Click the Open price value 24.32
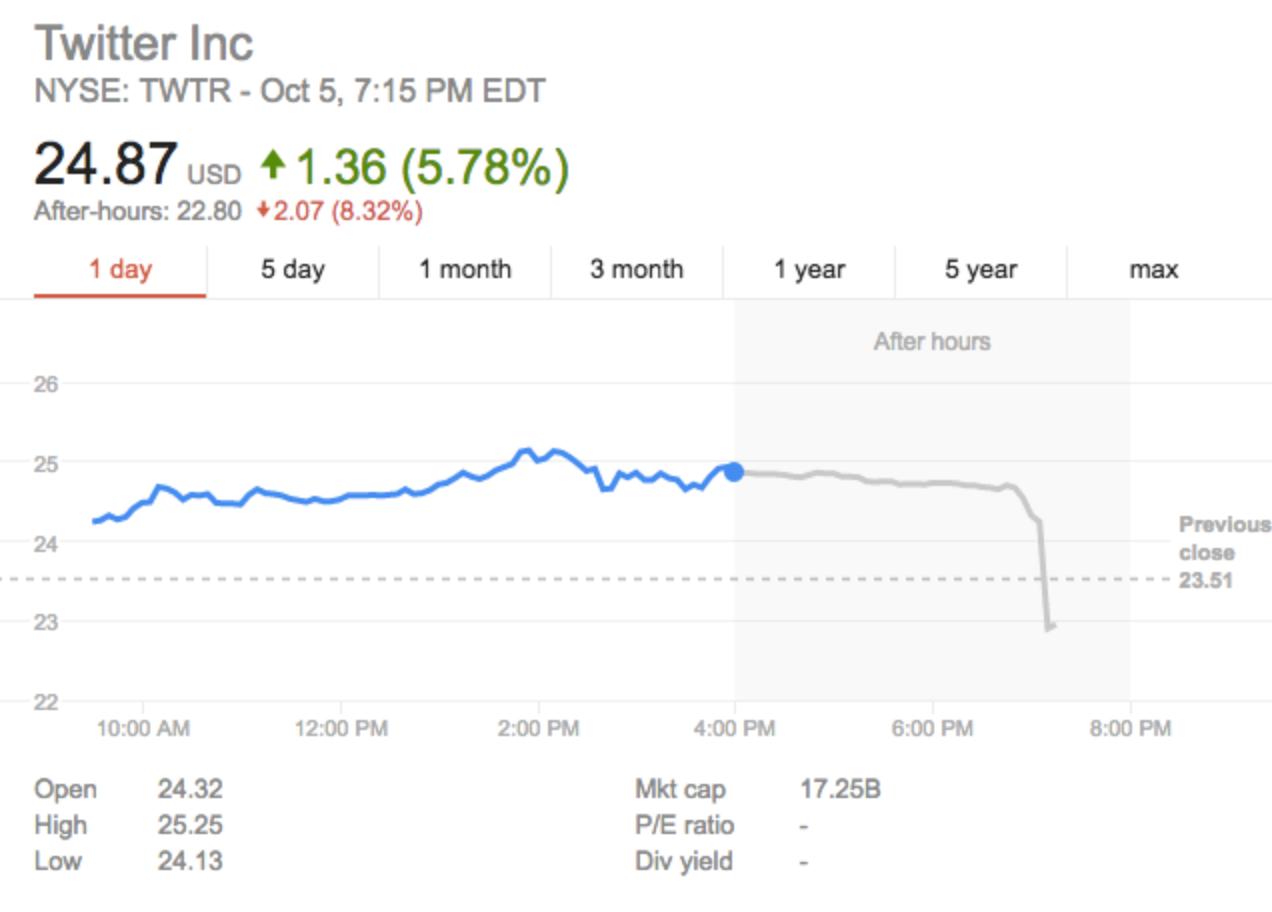Screen dimensions: 1272x912 pyautogui.click(x=190, y=790)
